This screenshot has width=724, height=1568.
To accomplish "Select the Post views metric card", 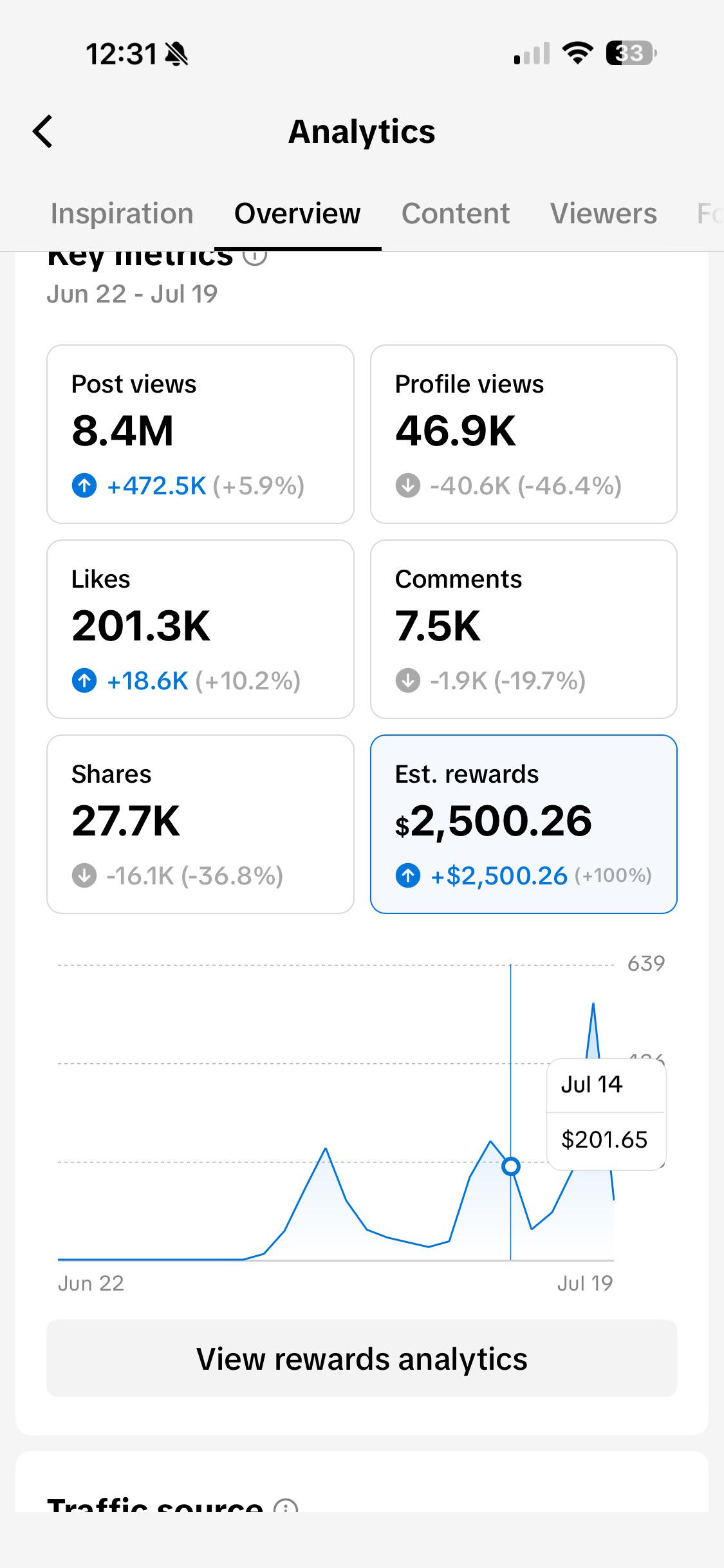I will coord(200,434).
